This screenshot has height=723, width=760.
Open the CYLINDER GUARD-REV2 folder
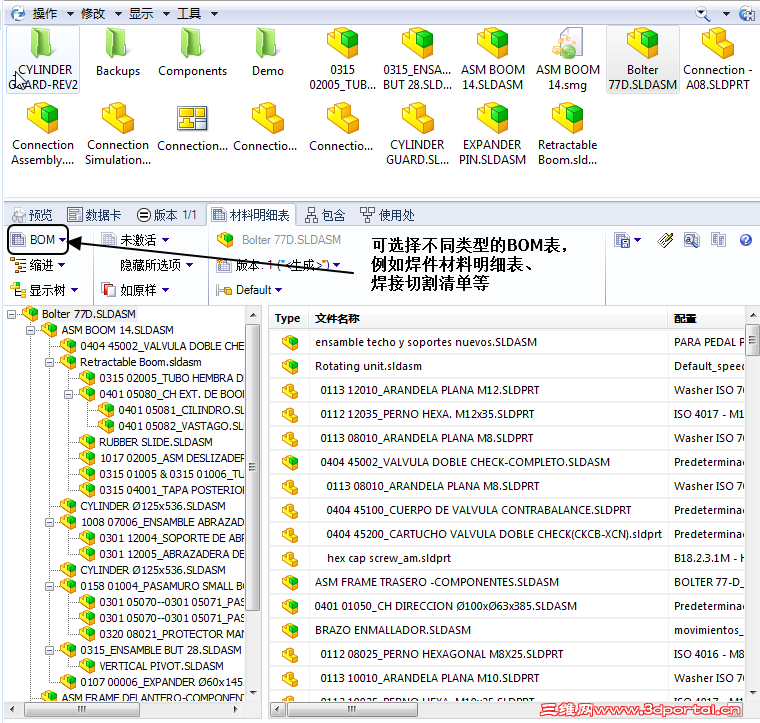tap(43, 59)
